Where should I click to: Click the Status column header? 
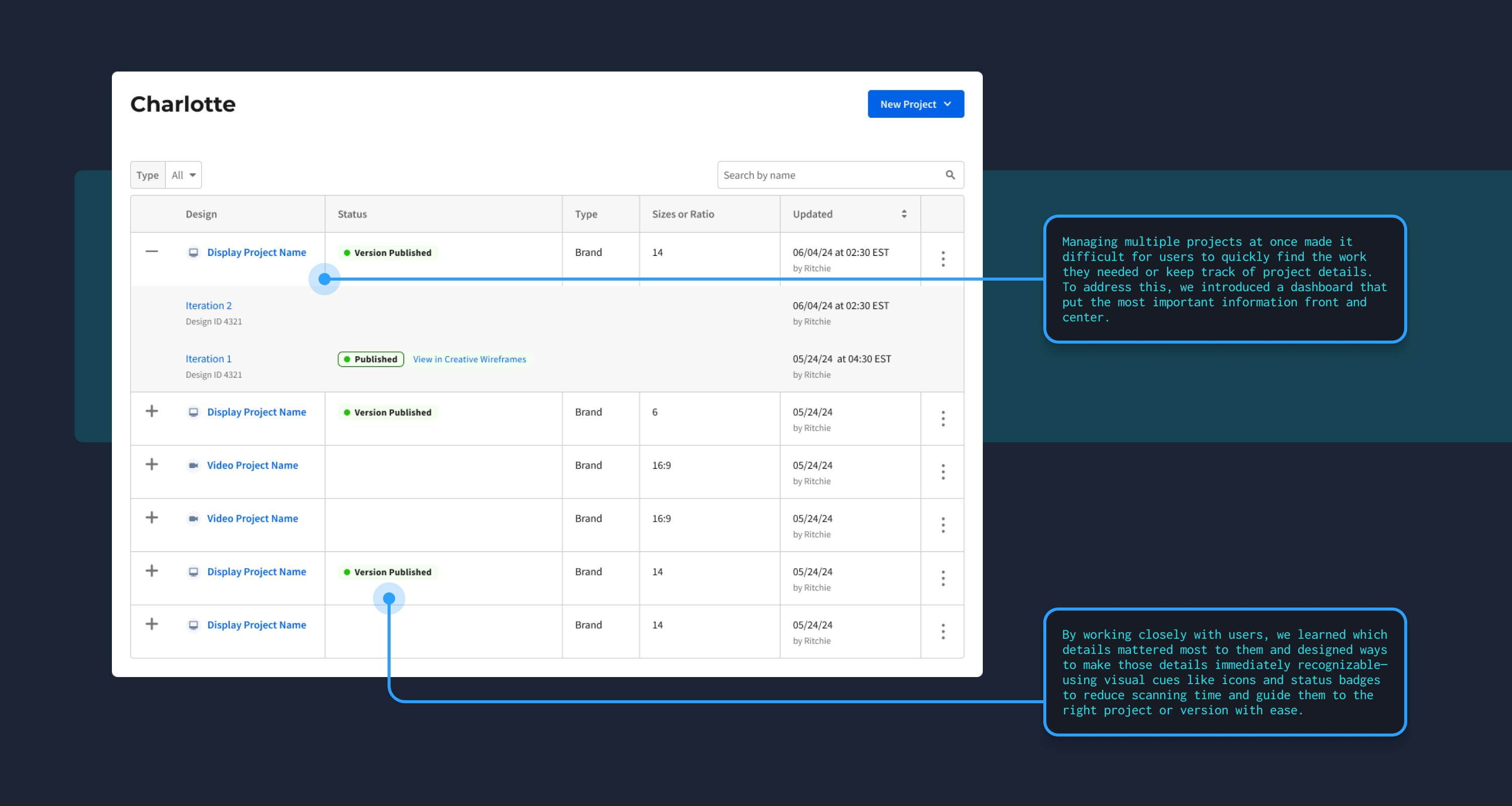tap(352, 214)
